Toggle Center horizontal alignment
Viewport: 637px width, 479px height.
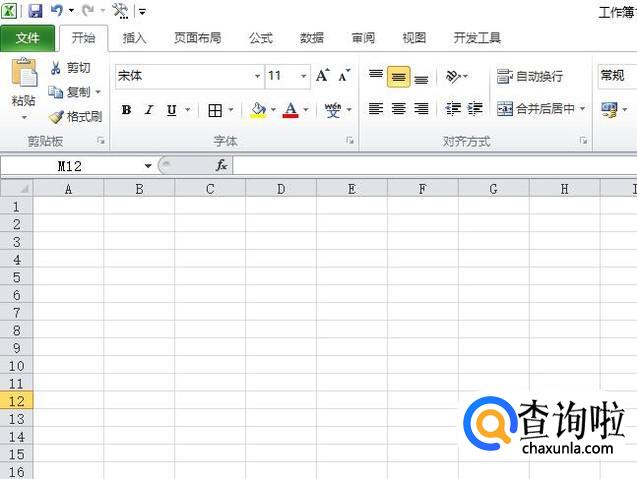pyautogui.click(x=399, y=109)
